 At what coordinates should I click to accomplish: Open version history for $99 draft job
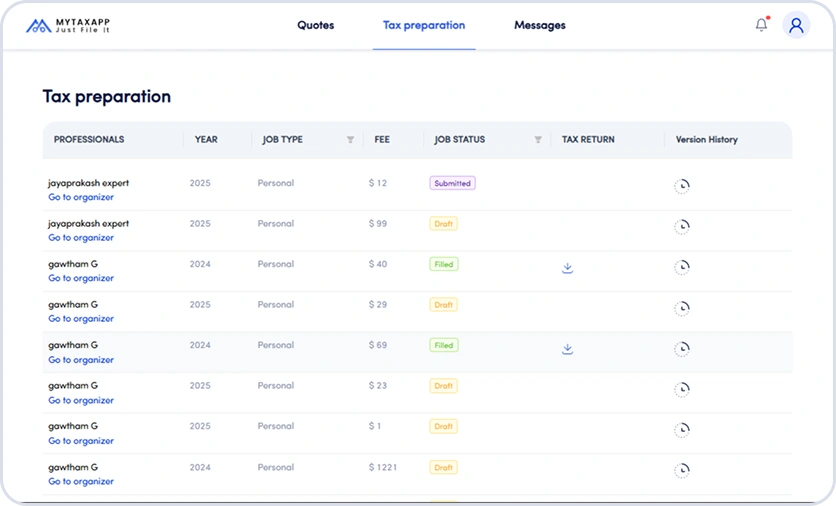pos(681,227)
